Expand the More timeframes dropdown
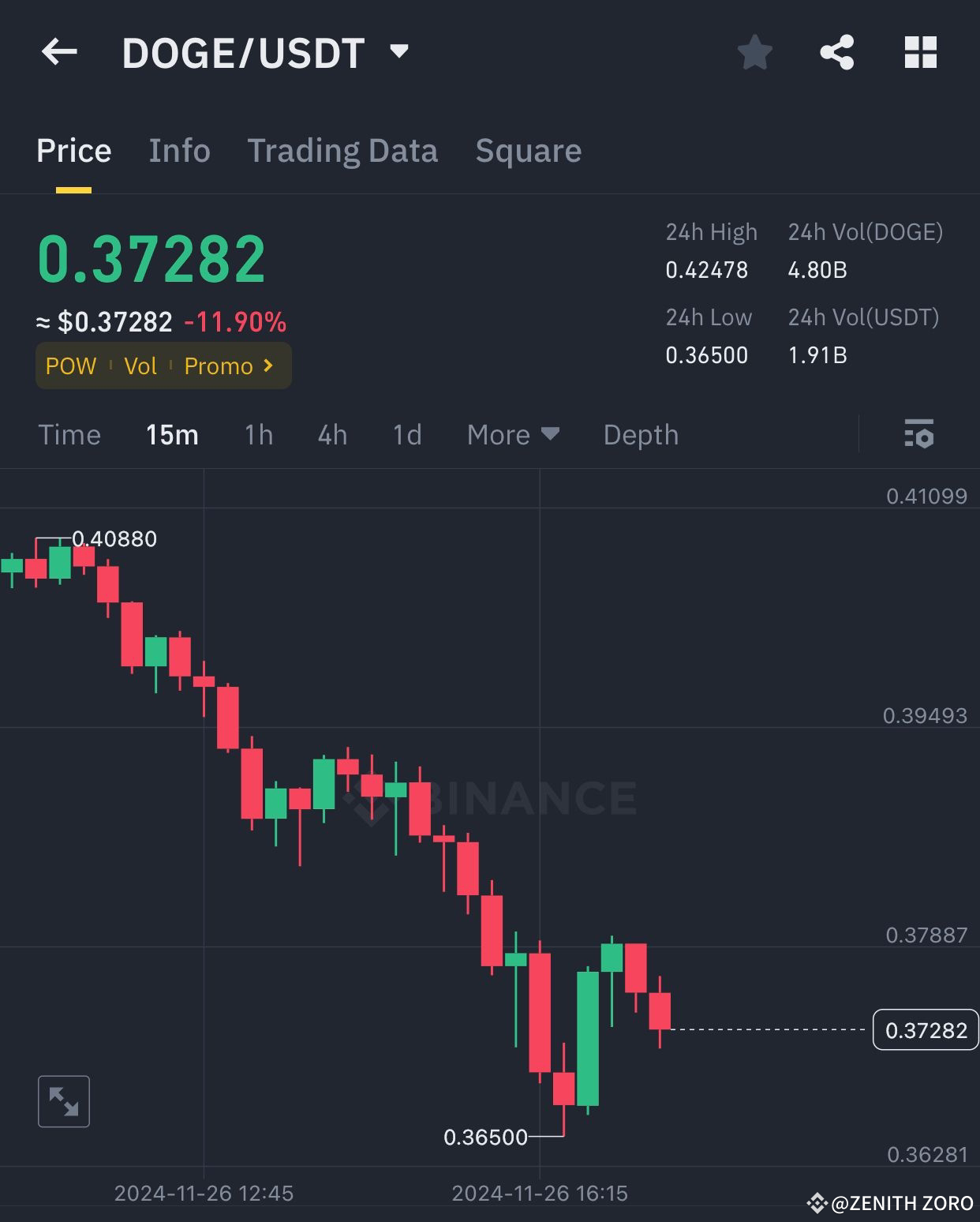The image size is (980, 1222). (x=512, y=434)
